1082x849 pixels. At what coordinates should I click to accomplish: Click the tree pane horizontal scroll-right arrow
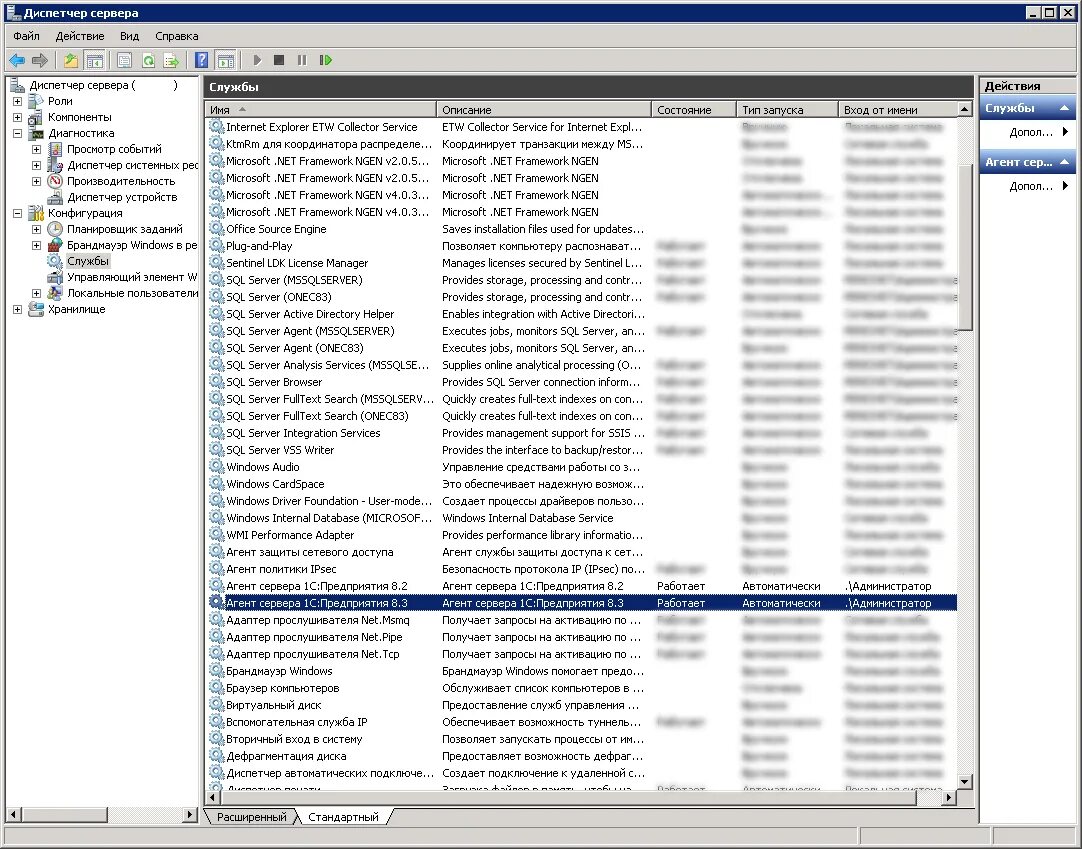pyautogui.click(x=190, y=814)
